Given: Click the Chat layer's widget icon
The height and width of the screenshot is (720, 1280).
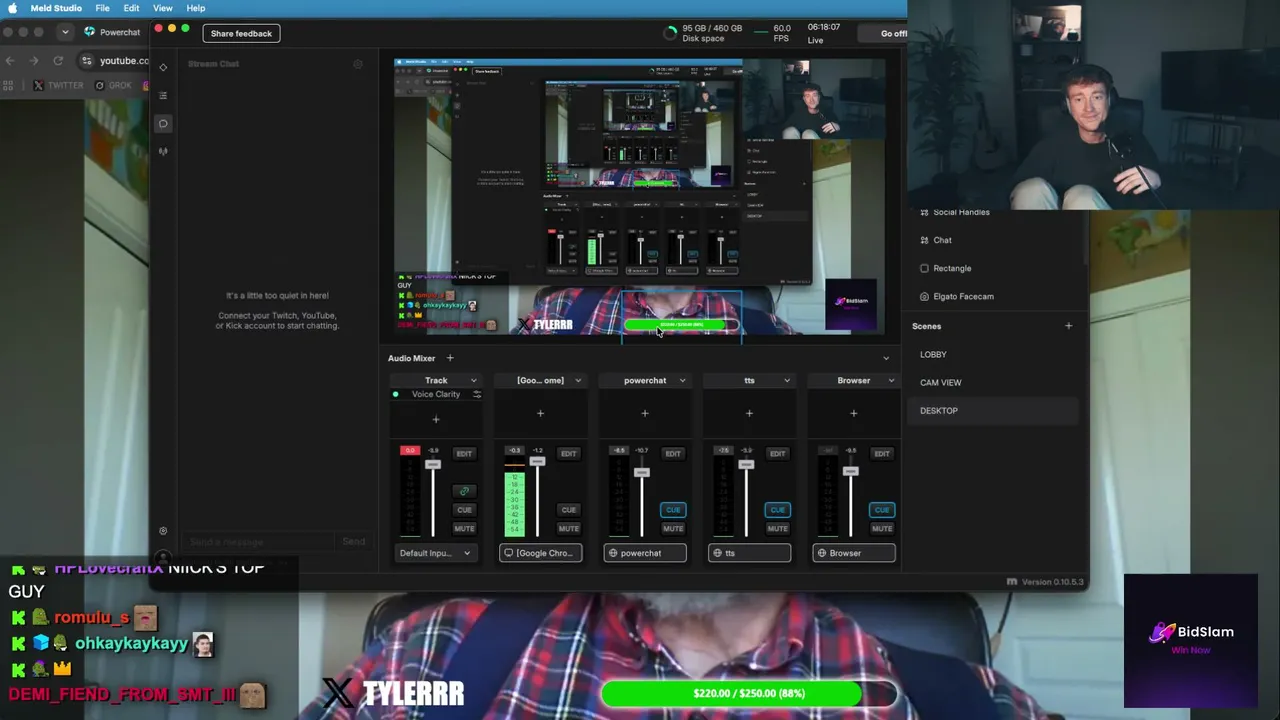Looking at the screenshot, I should click(924, 240).
